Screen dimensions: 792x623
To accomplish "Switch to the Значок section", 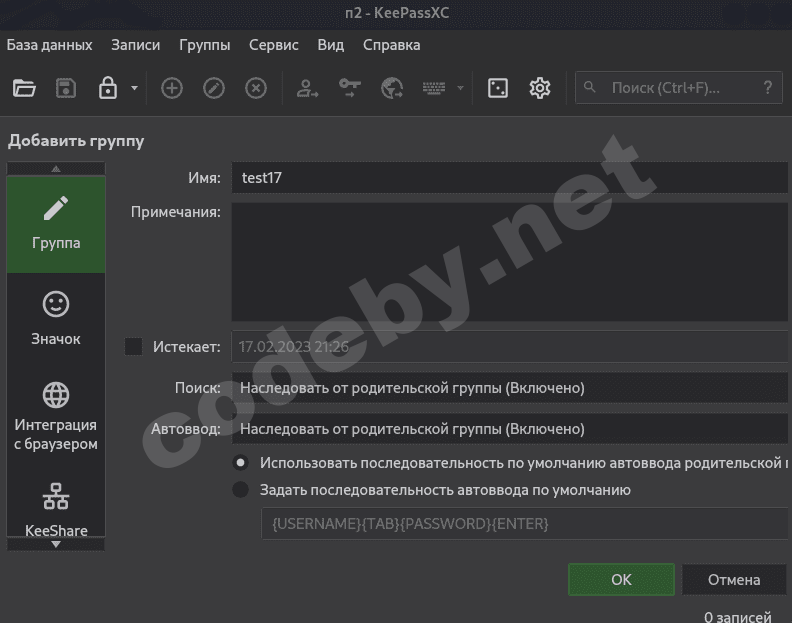I will (x=56, y=318).
